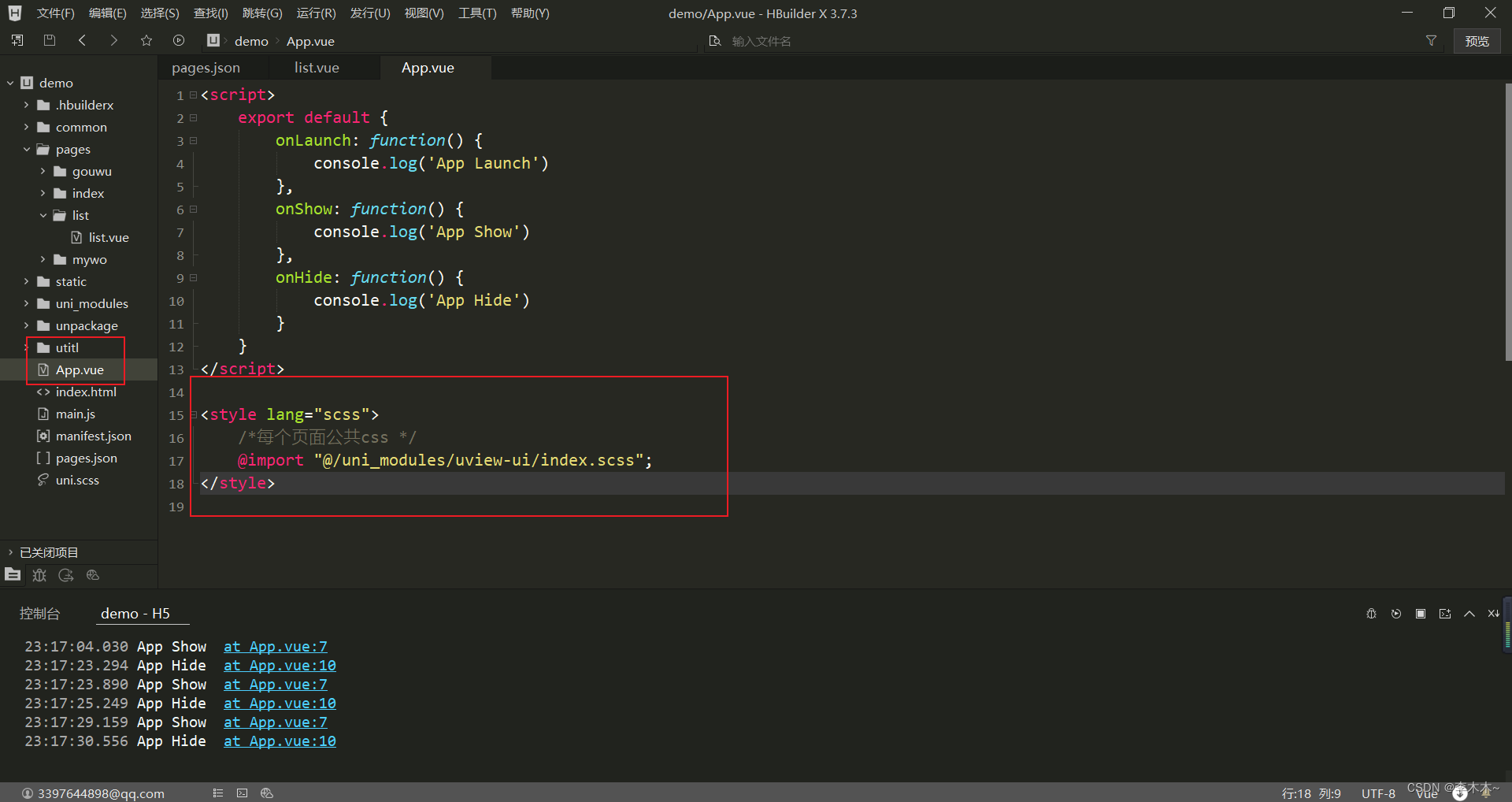Screen dimensions: 1512x802
Task: Click the file search icon beside filename input
Action: 715,41
